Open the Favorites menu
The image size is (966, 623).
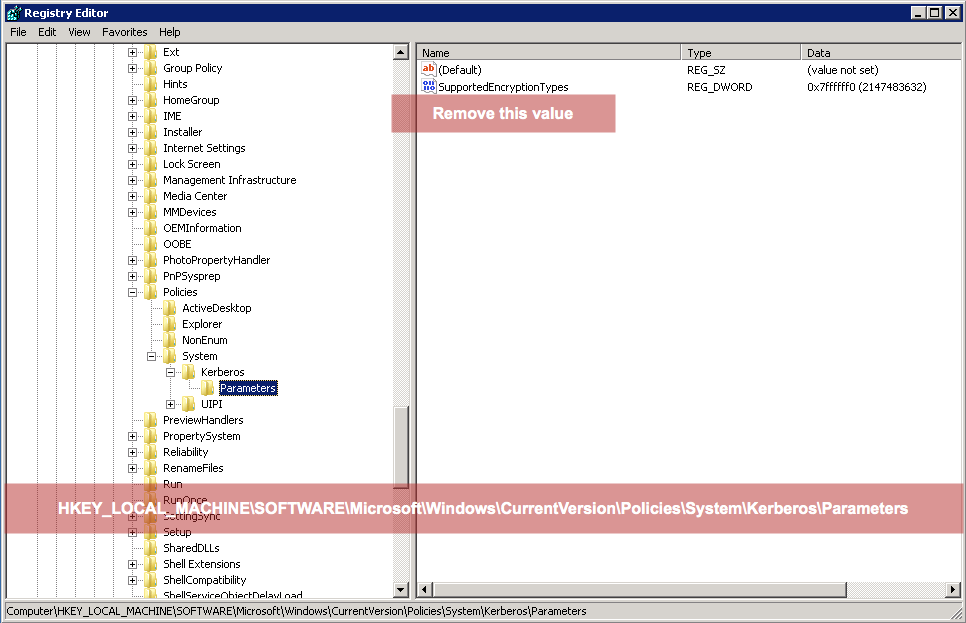[124, 32]
